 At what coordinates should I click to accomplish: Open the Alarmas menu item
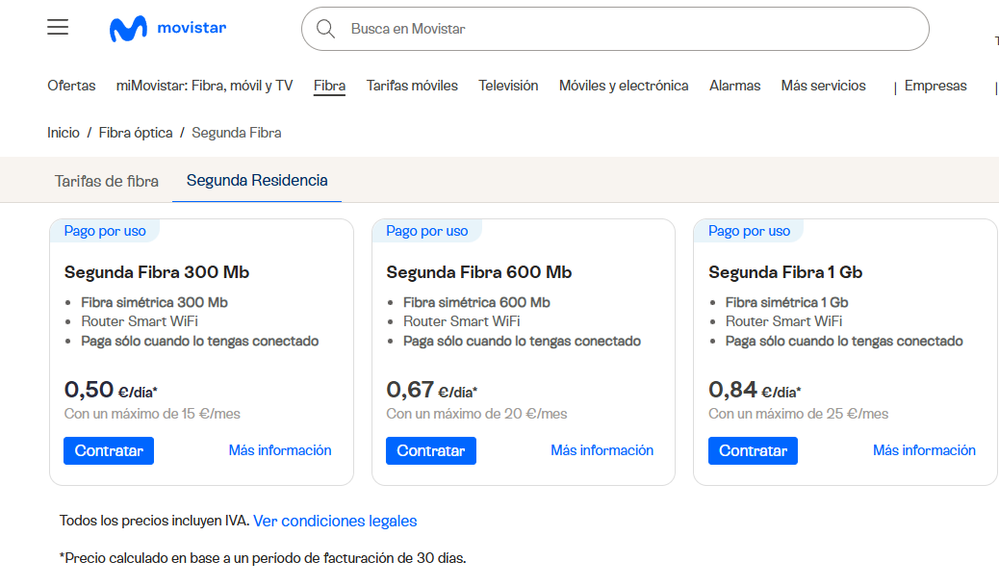pyautogui.click(x=735, y=86)
